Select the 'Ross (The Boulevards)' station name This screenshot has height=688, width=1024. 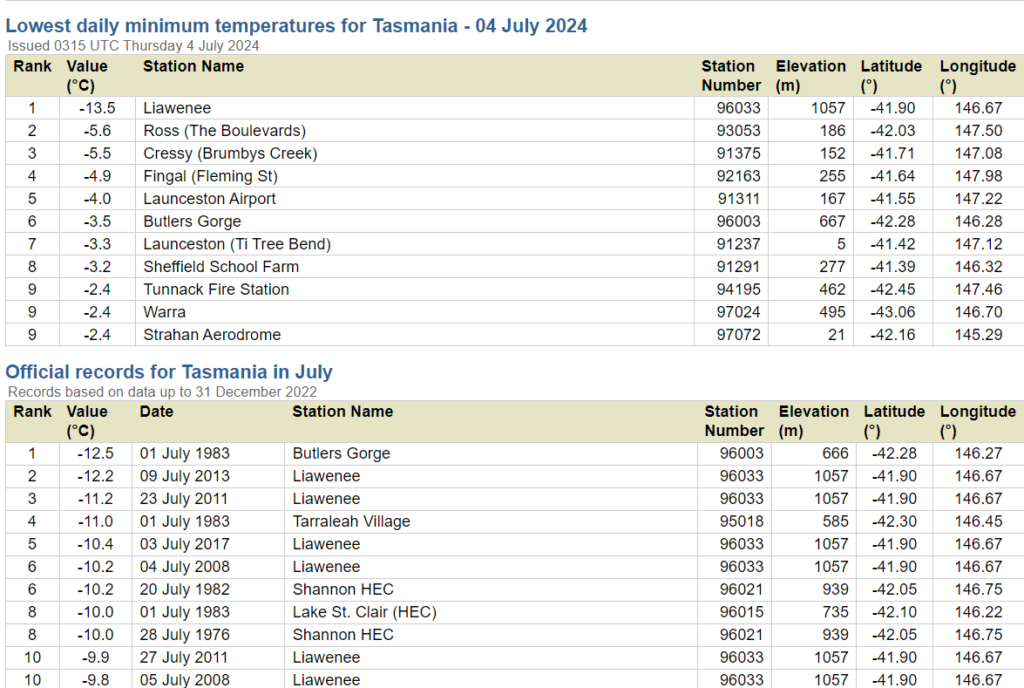pyautogui.click(x=224, y=131)
